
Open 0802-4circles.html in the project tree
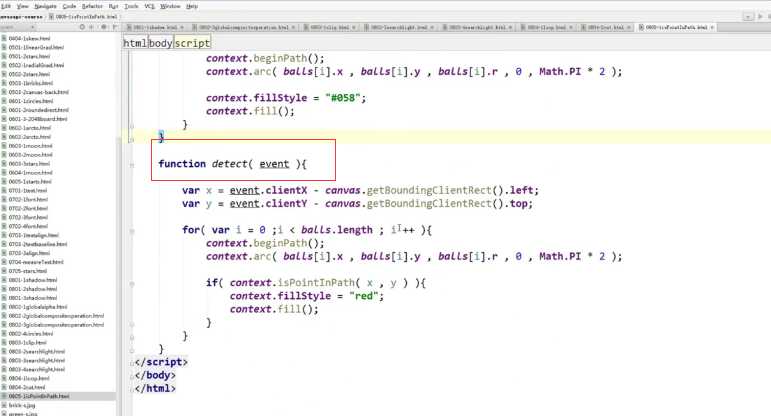point(30,333)
